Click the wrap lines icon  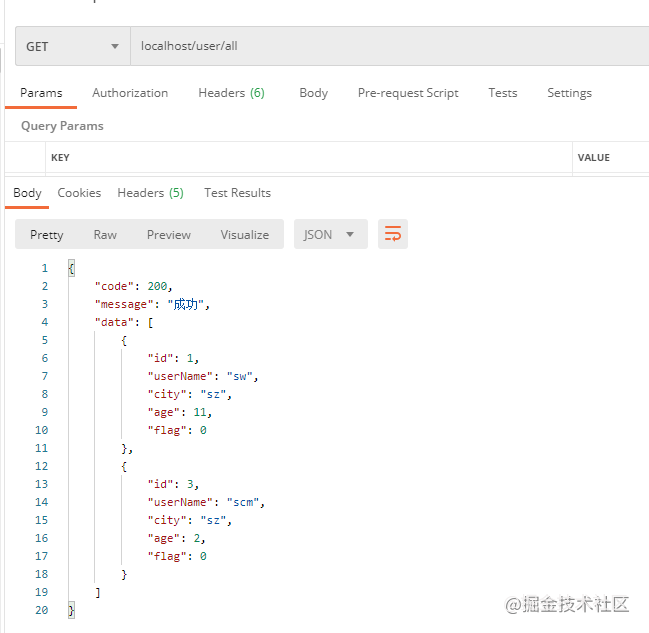(x=393, y=234)
